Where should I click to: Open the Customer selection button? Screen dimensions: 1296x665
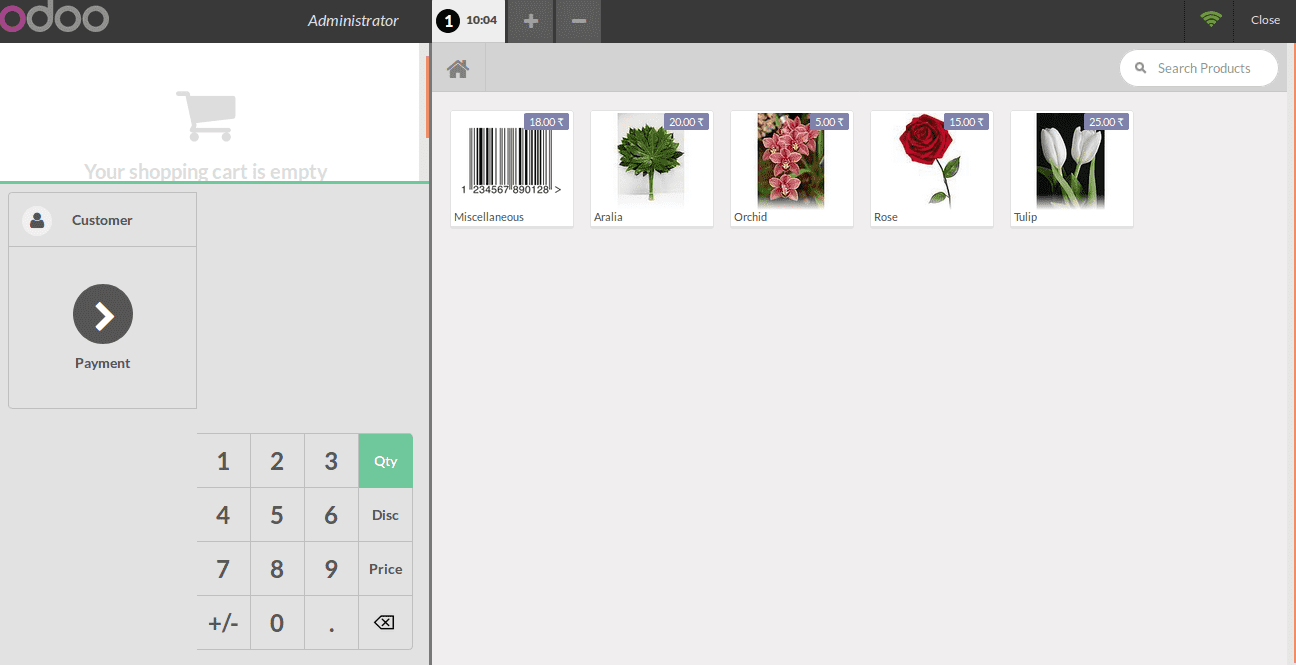(103, 220)
